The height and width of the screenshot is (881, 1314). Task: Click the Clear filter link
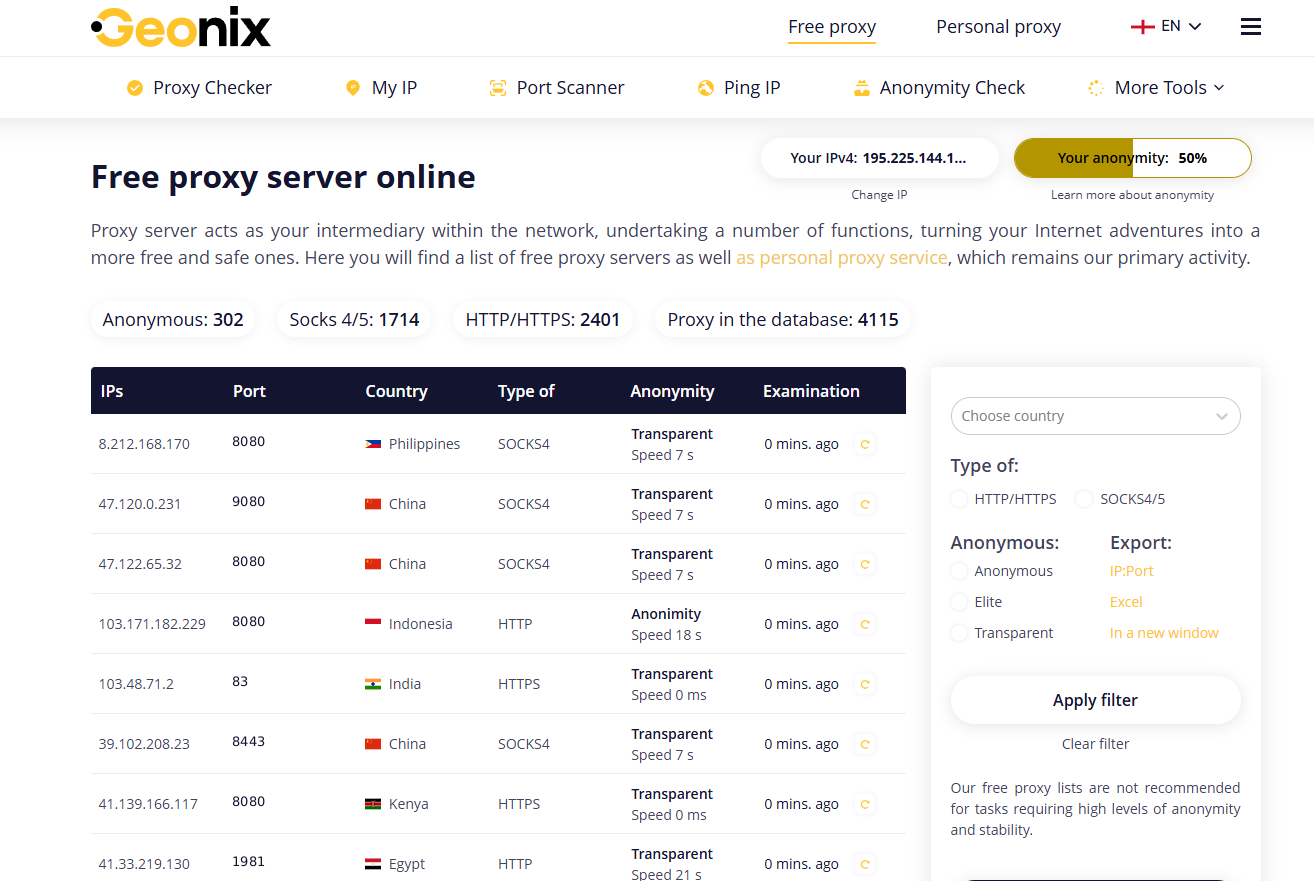[1095, 744]
